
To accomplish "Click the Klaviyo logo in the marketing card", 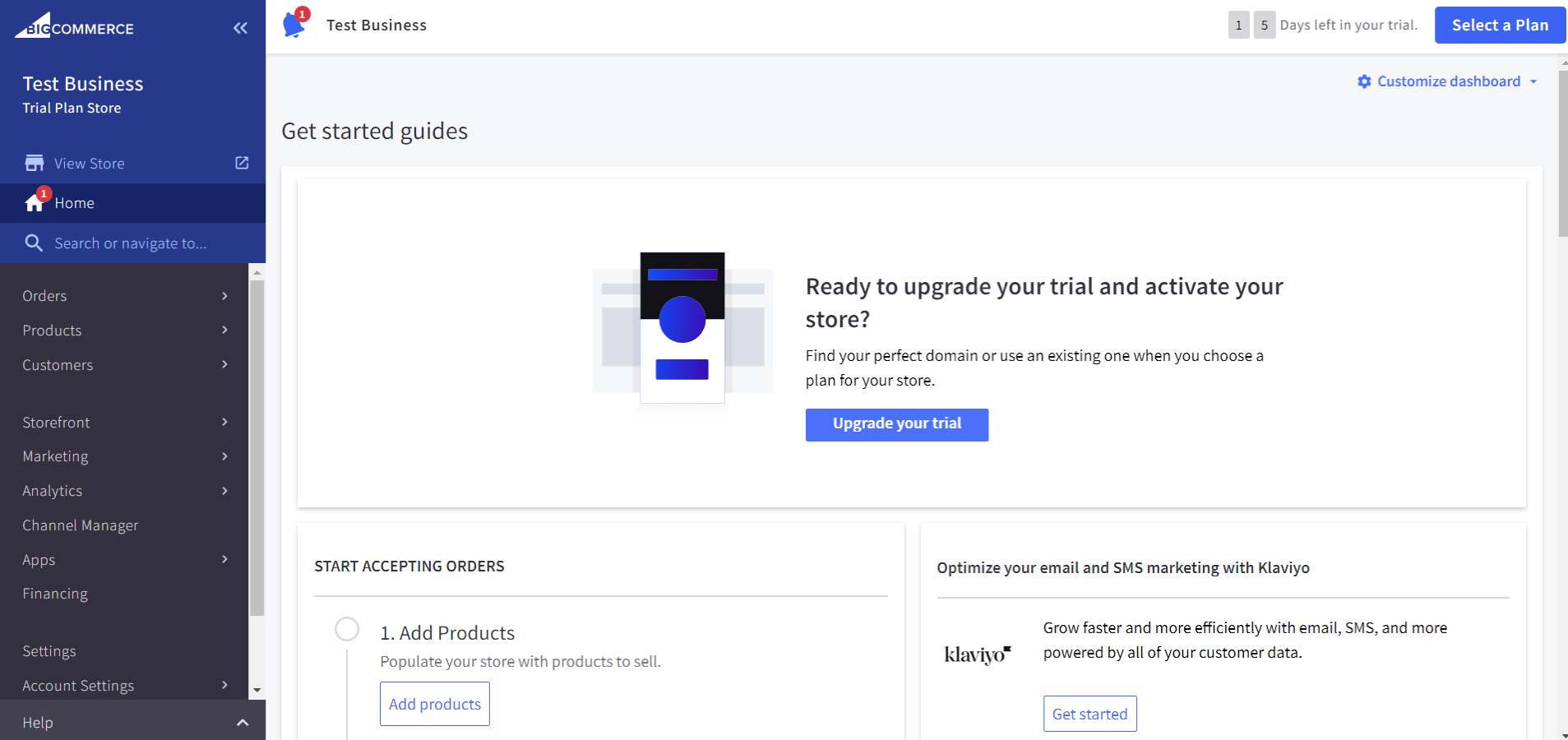I will (978, 653).
